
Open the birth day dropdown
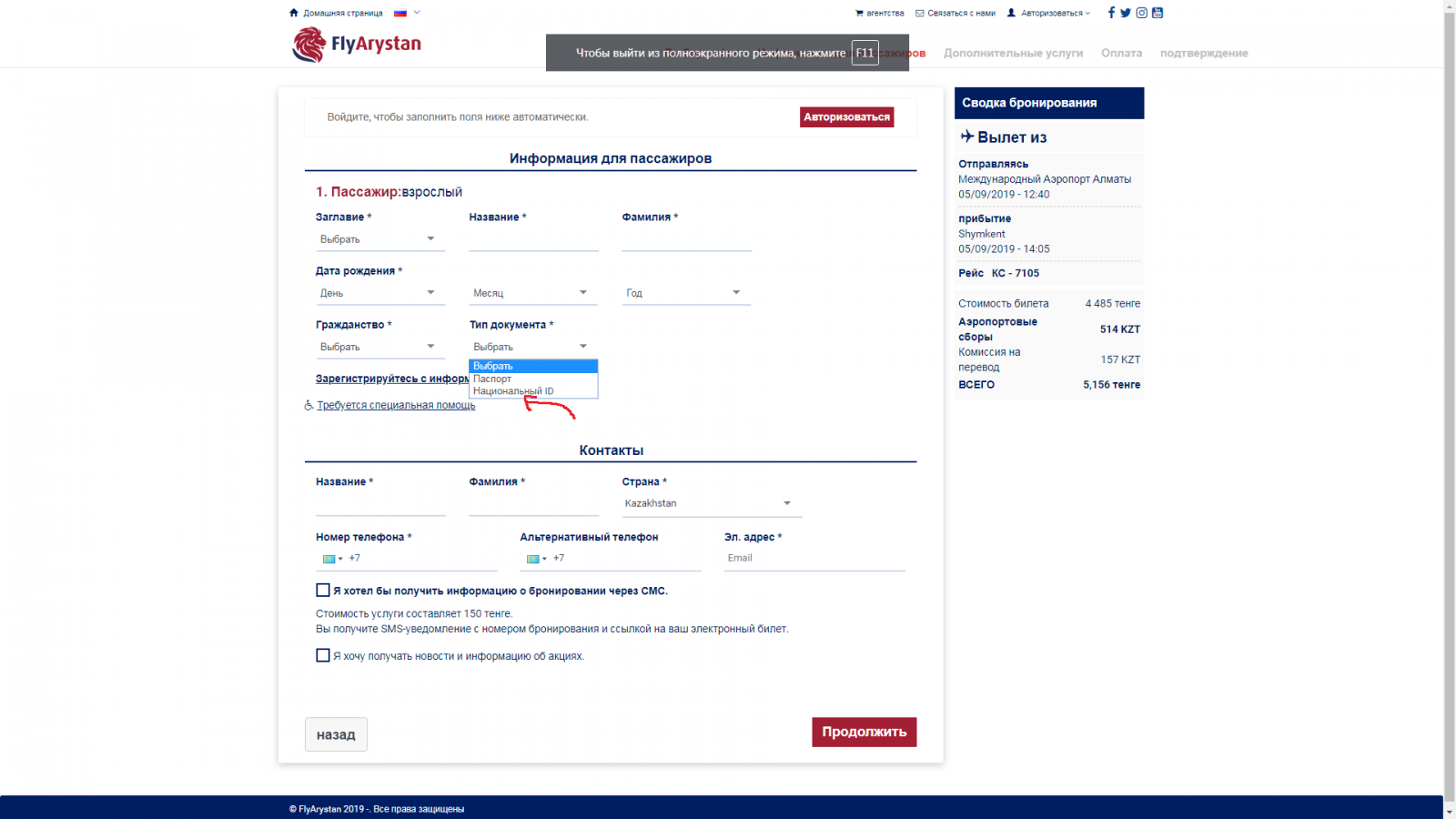pyautogui.click(x=380, y=293)
